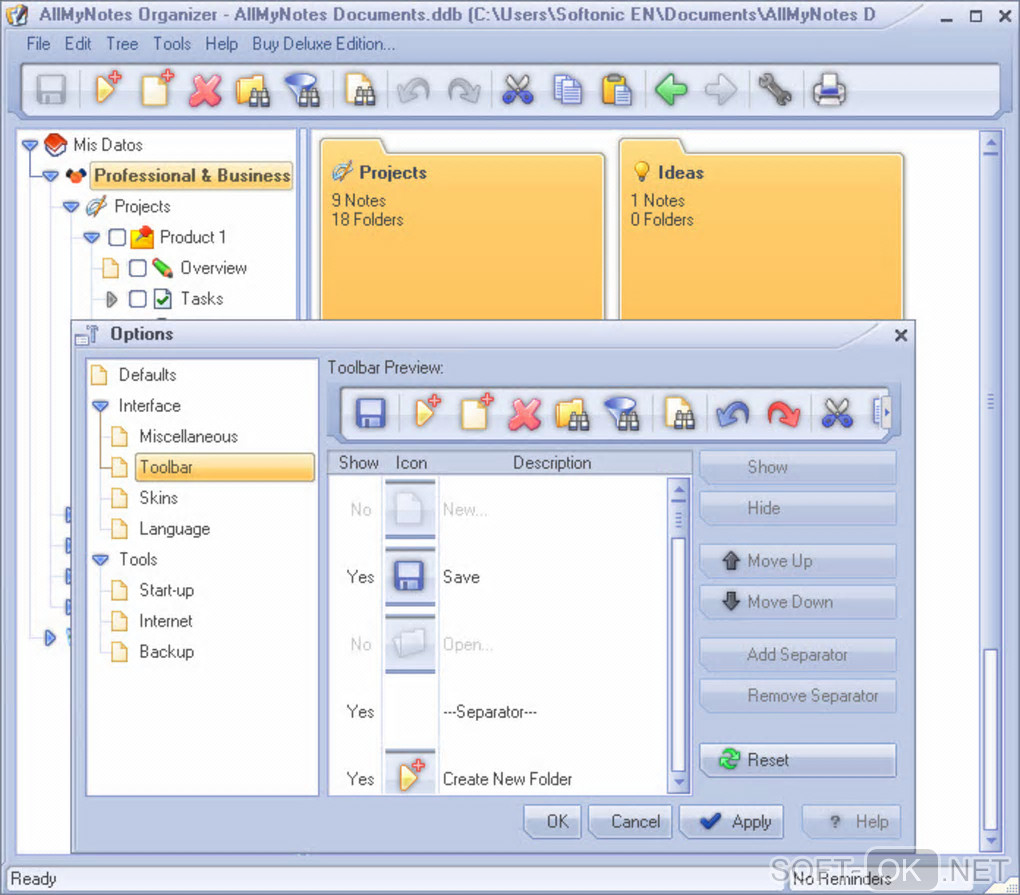This screenshot has height=895, width=1020.
Task: Click the Reset button
Action: pos(798,760)
